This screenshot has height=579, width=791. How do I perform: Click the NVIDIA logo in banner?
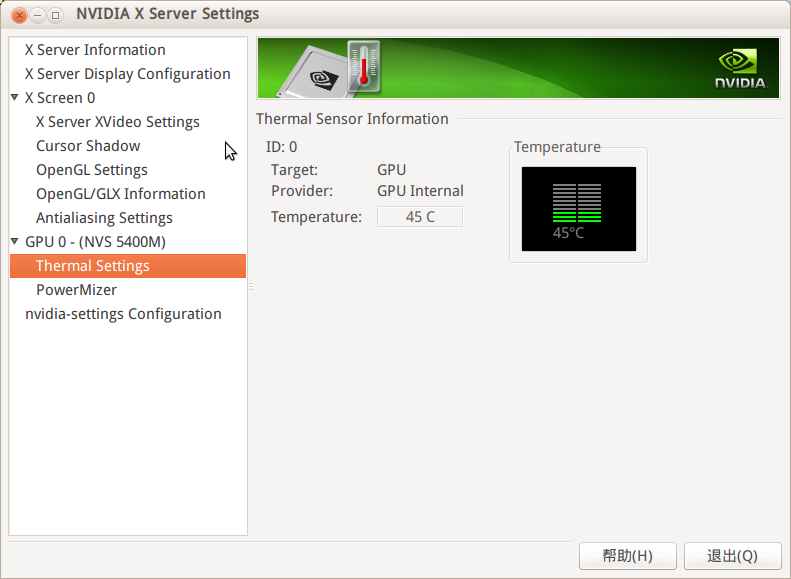(x=741, y=69)
